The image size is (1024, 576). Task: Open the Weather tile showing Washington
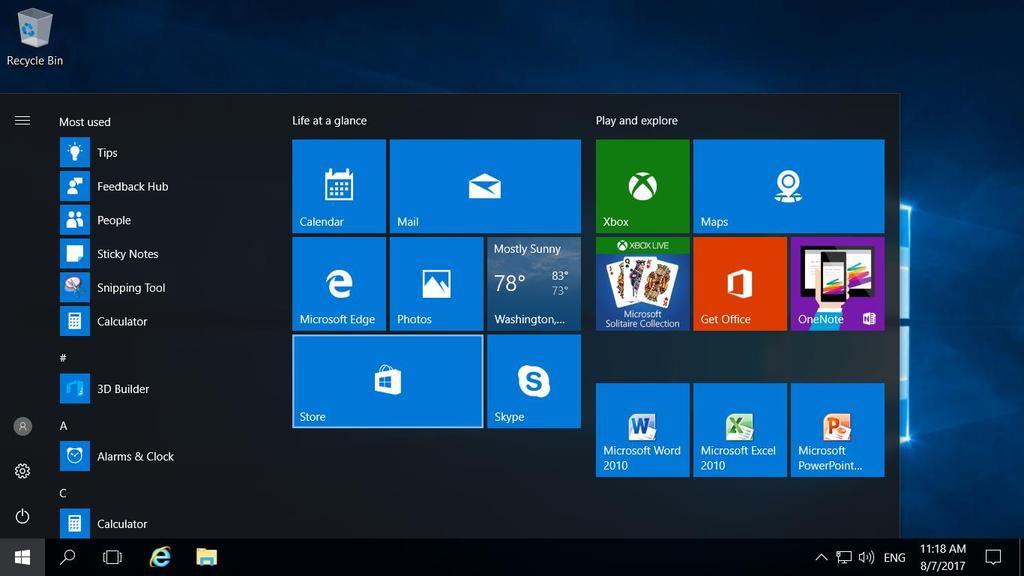(x=534, y=283)
